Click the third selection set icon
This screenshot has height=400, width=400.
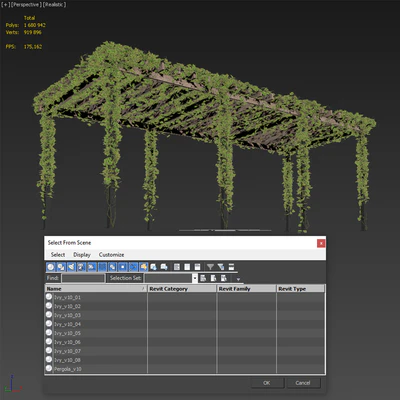tap(224, 278)
